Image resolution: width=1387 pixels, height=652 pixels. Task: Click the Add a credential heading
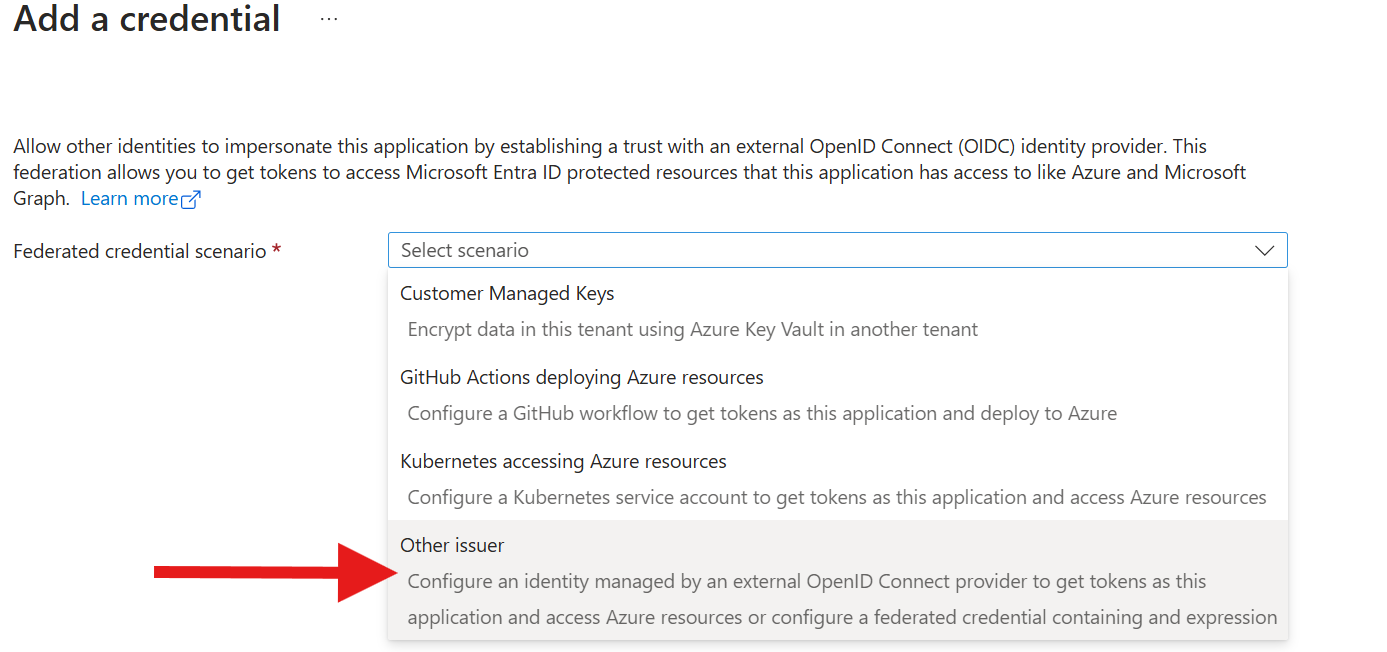coord(147,19)
